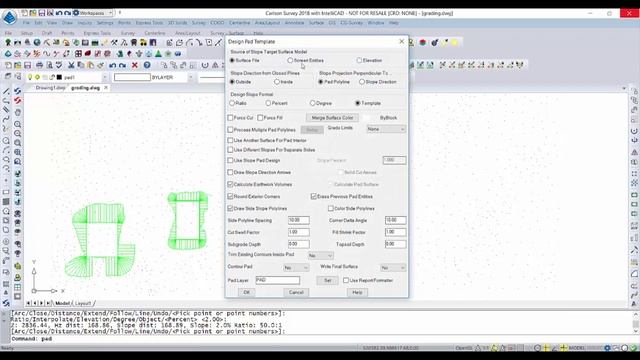Select Ratio design slope format
This screenshot has height=360, width=640.
tap(232, 103)
